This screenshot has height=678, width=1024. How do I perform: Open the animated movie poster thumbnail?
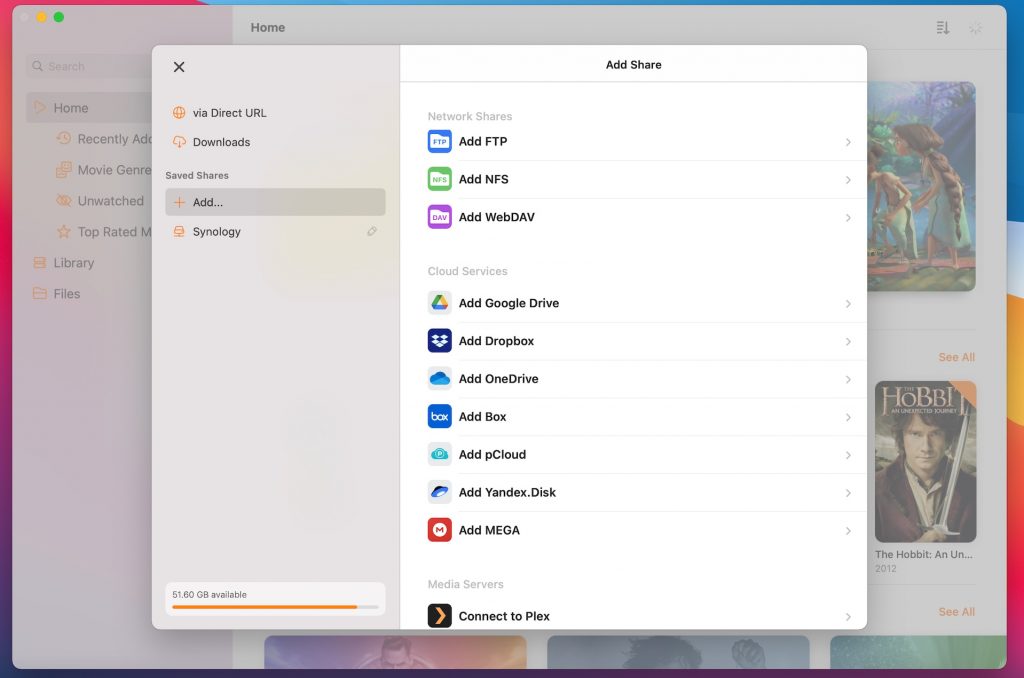(x=921, y=186)
